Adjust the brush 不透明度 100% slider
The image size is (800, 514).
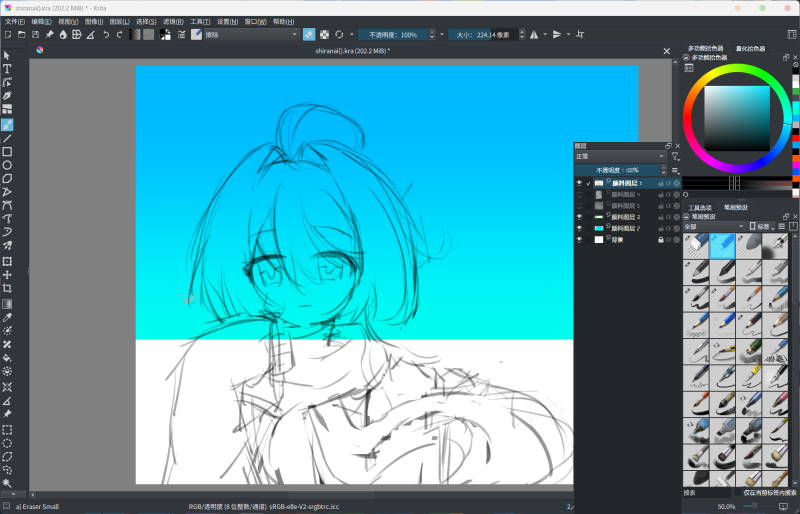click(393, 35)
